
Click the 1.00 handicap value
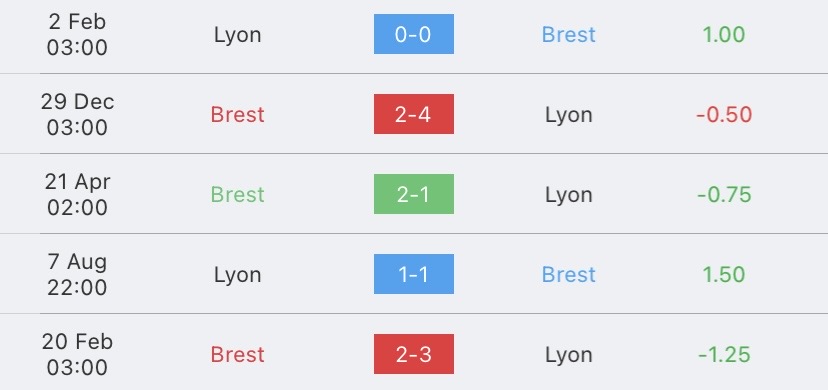pos(723,35)
